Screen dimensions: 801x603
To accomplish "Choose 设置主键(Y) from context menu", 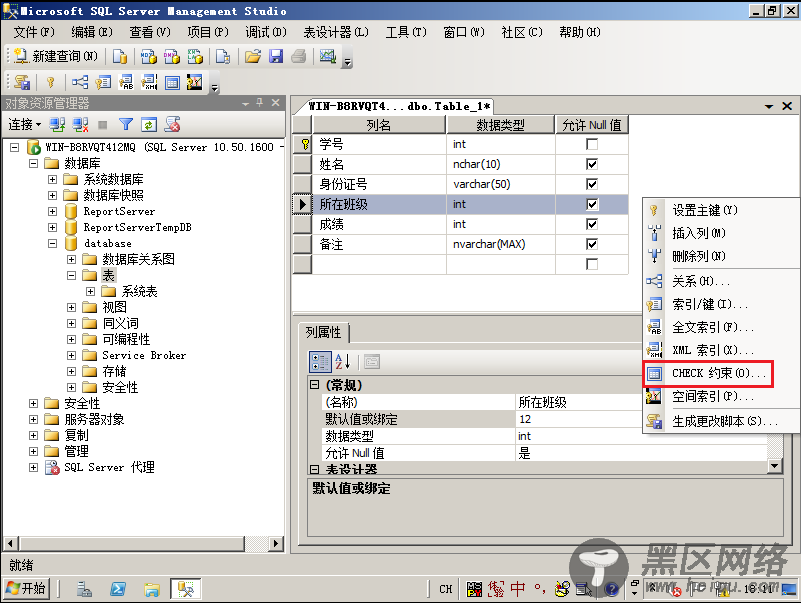I will pos(704,210).
